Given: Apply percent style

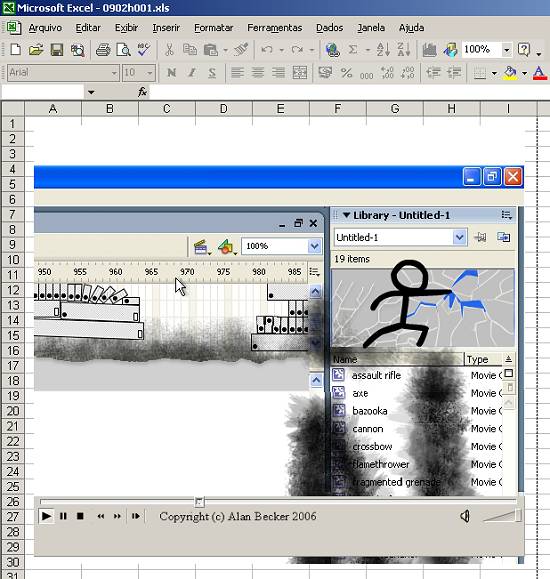Looking at the screenshot, I should (346, 72).
